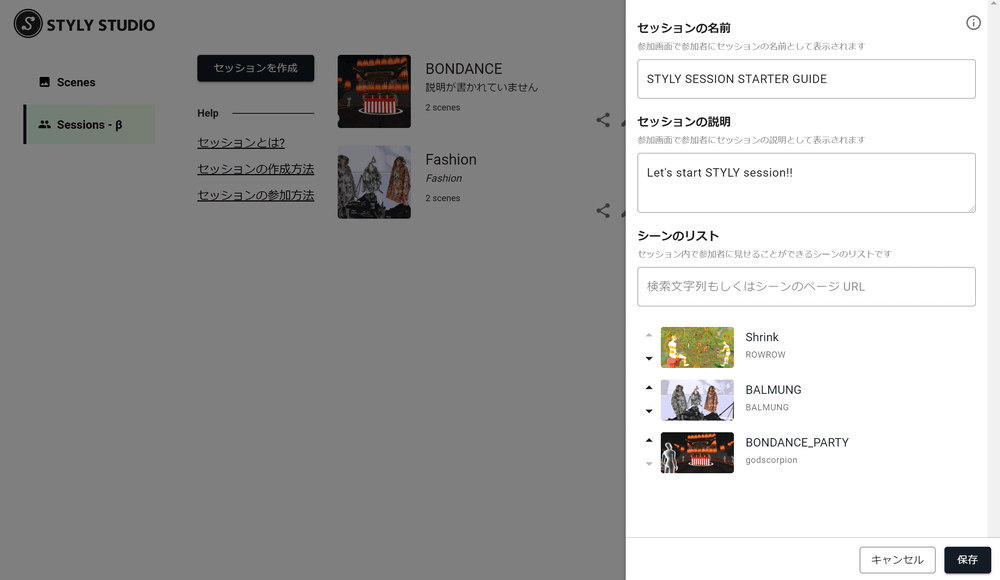1000x580 pixels.
Task: Move Shrink scene down
Action: pyautogui.click(x=649, y=359)
